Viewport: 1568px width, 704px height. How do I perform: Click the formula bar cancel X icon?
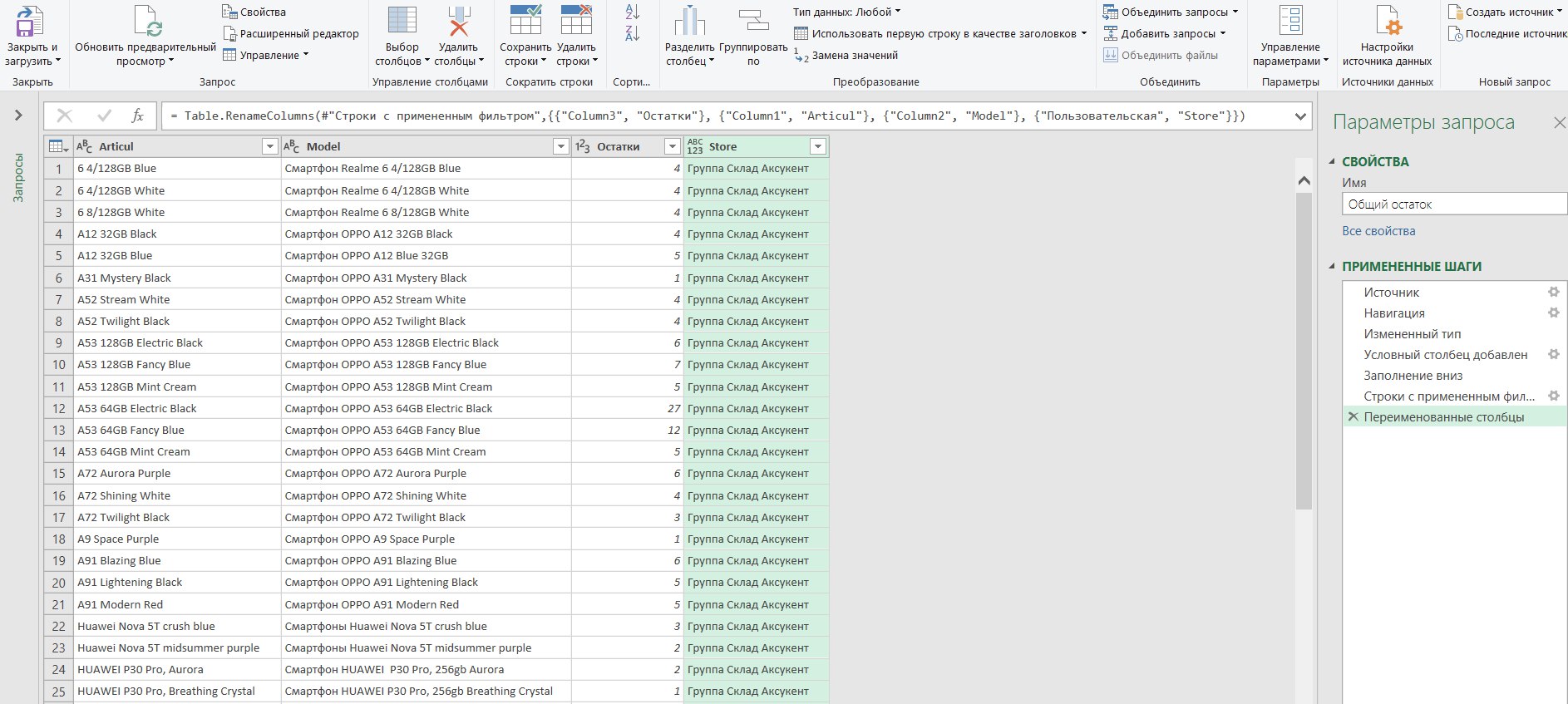tap(64, 116)
